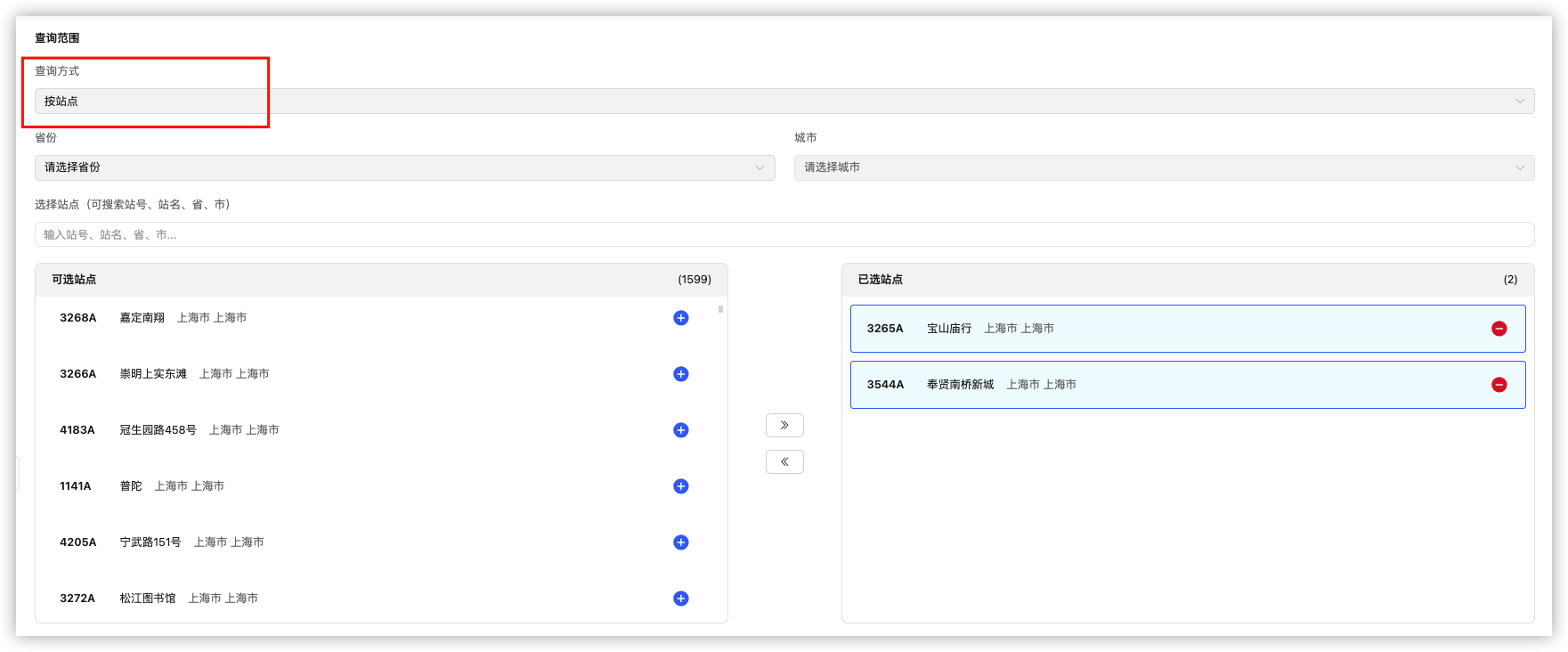Open the 查询方式 dropdown showing 按站点

click(x=784, y=101)
